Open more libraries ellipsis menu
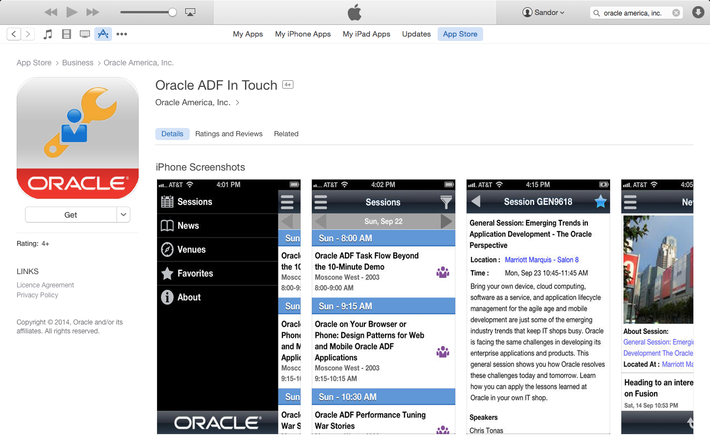 [x=121, y=34]
